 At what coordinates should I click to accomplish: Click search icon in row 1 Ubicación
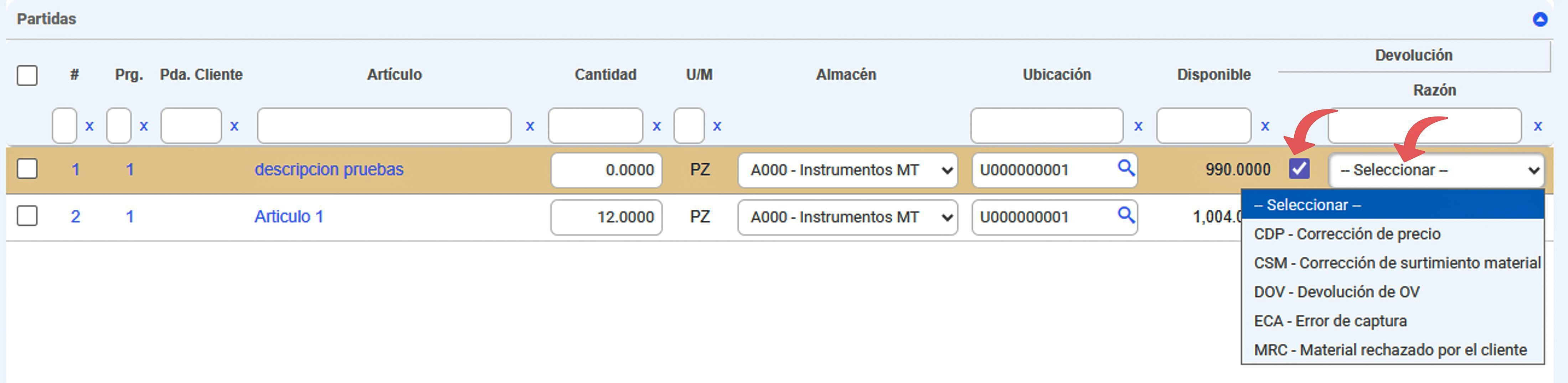[1125, 168]
